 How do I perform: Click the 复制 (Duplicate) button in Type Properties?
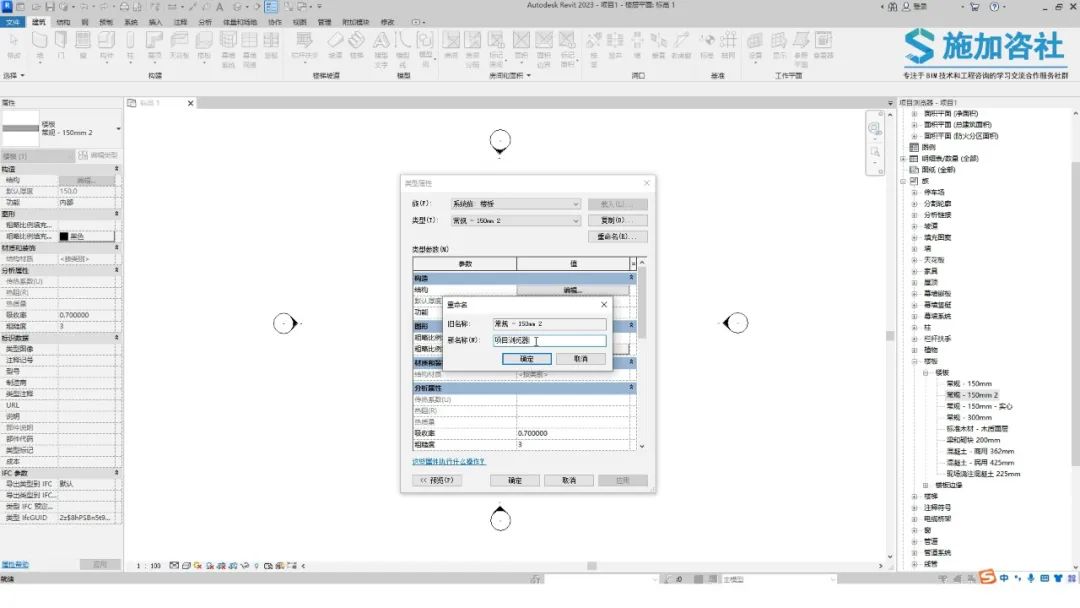click(618, 220)
